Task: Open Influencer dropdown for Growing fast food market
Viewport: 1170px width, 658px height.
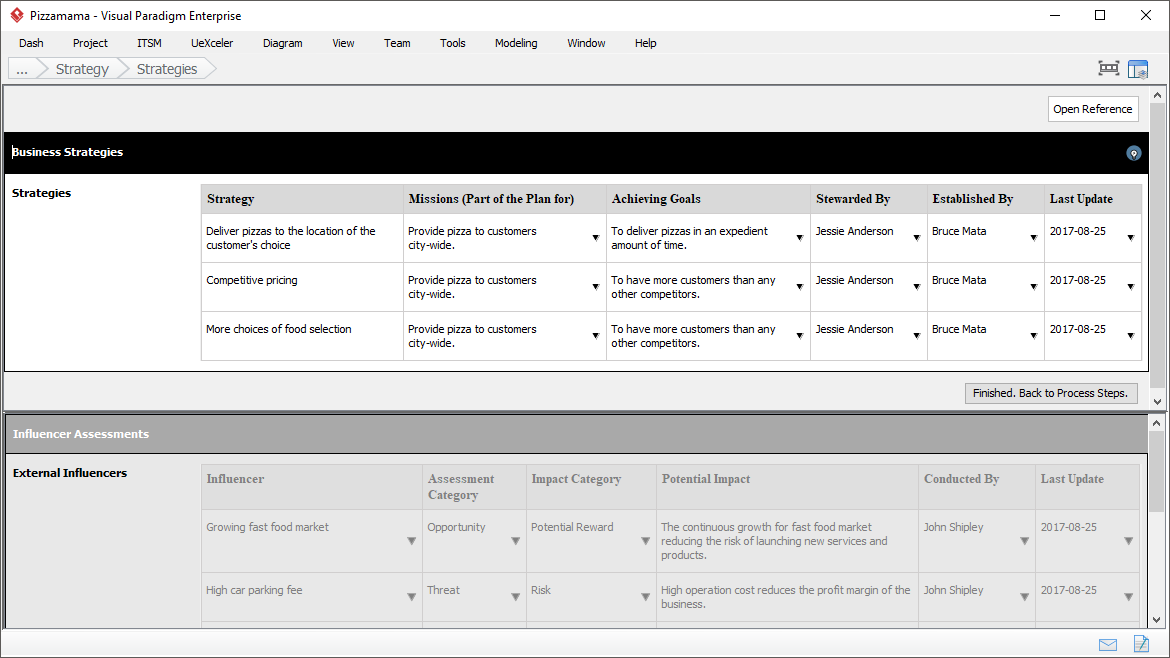Action: (x=411, y=541)
